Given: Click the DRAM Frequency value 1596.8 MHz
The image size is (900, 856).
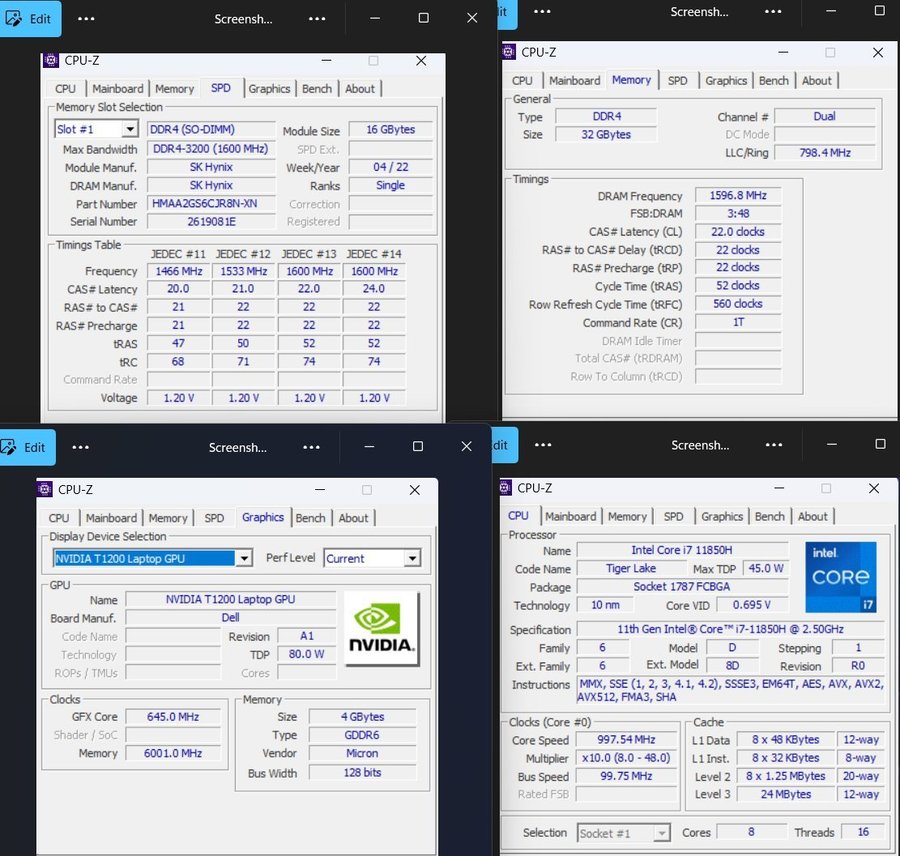Looking at the screenshot, I should (736, 196).
